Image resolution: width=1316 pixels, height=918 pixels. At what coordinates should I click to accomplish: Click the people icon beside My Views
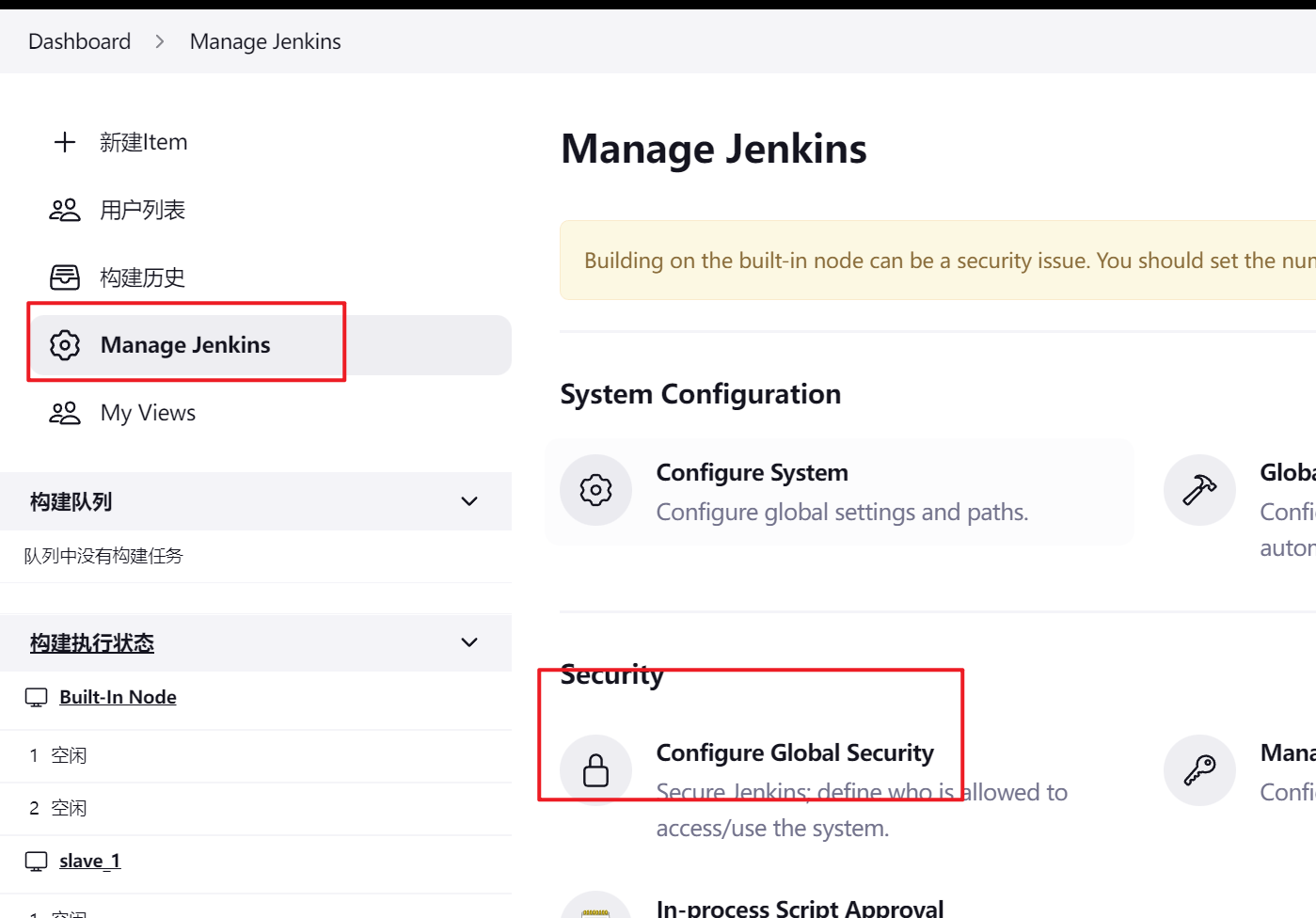tap(65, 413)
